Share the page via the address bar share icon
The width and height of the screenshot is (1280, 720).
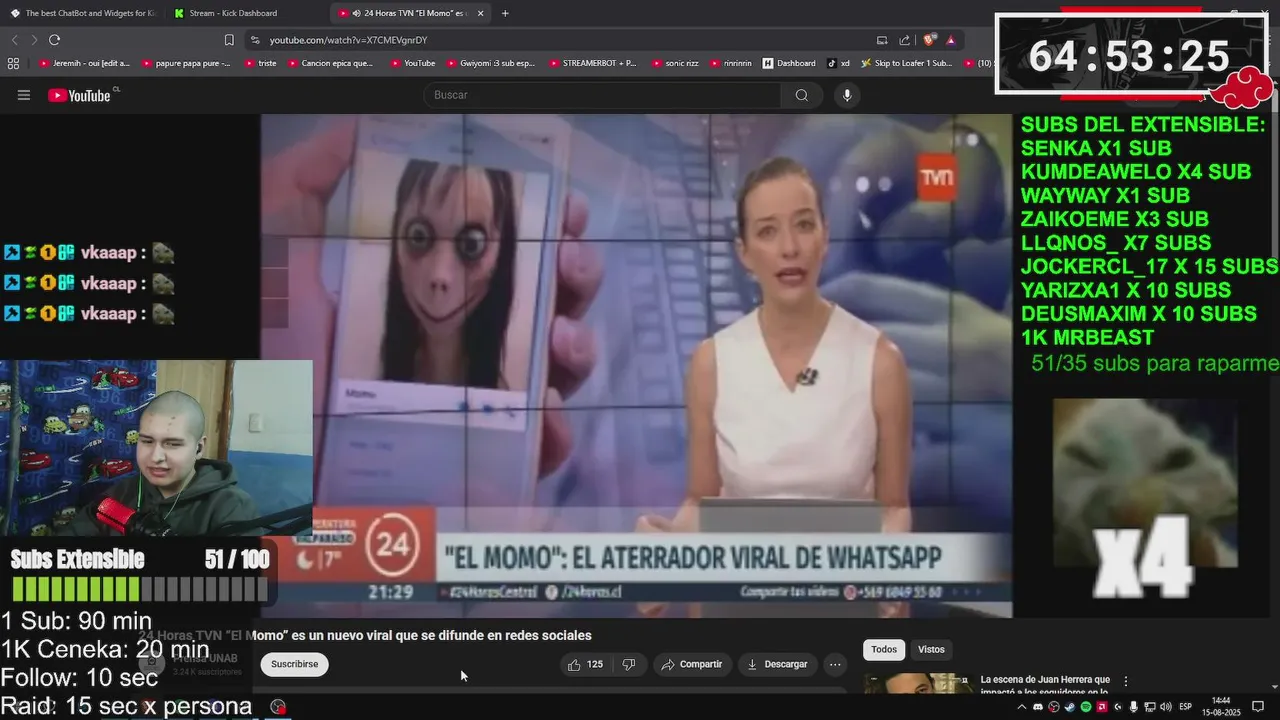(x=905, y=40)
